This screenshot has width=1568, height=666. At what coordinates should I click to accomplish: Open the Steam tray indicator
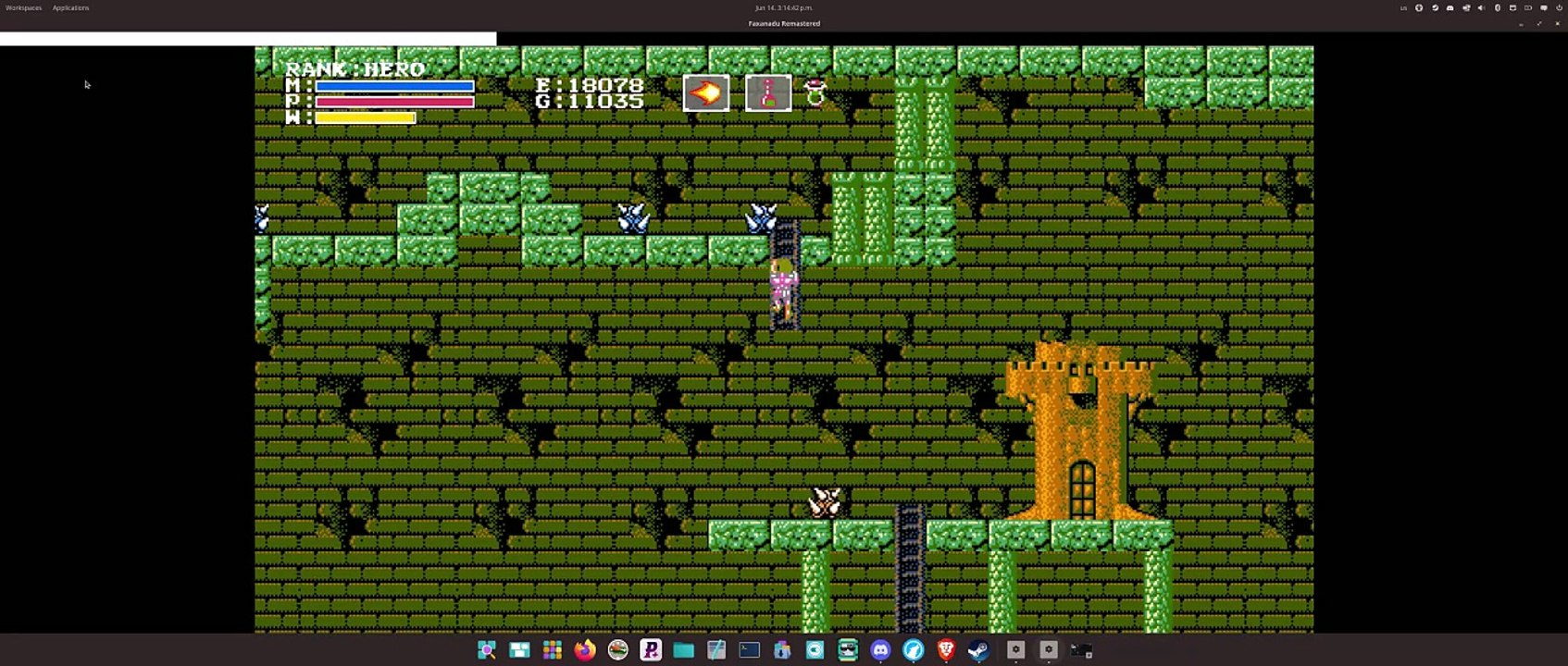(1435, 7)
